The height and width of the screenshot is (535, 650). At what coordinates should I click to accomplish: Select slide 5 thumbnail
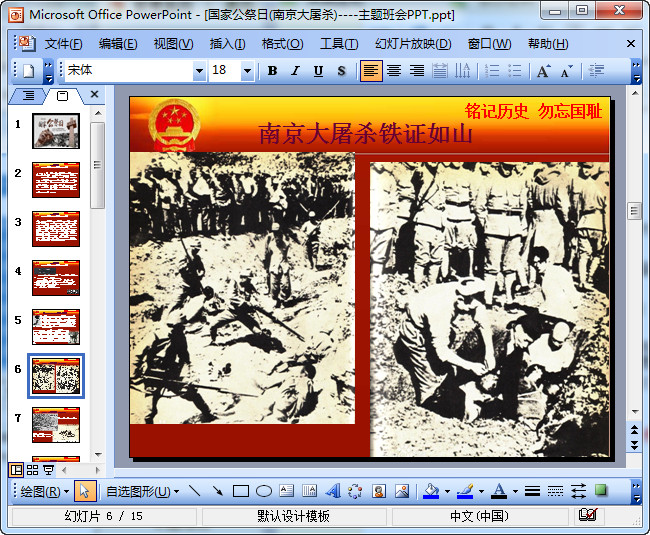click(56, 327)
